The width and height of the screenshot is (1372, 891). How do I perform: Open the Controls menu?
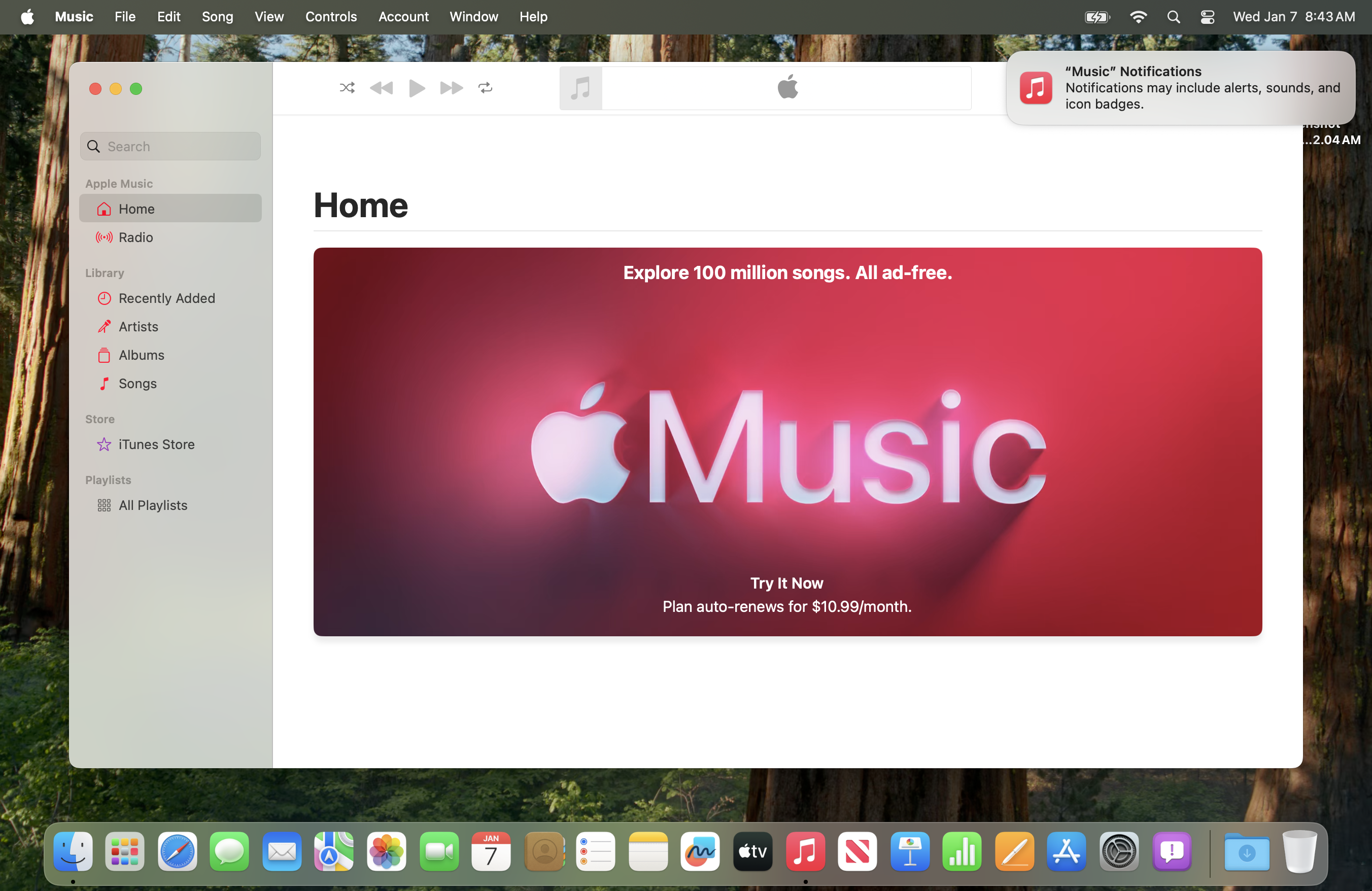pyautogui.click(x=331, y=17)
